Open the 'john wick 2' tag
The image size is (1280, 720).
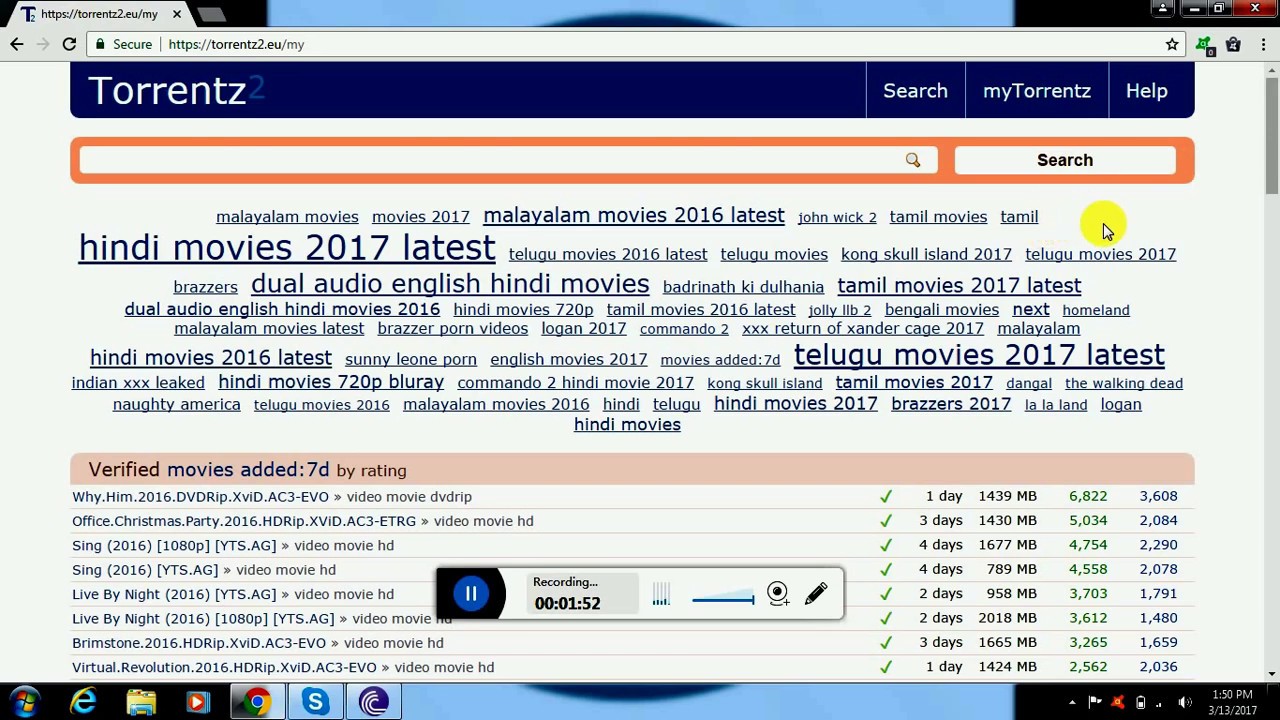tap(837, 217)
